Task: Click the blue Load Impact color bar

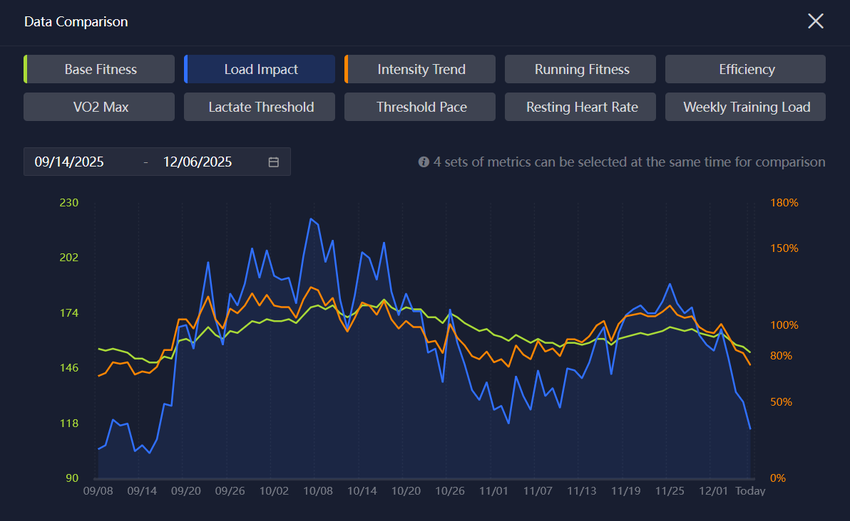Action: coord(186,69)
